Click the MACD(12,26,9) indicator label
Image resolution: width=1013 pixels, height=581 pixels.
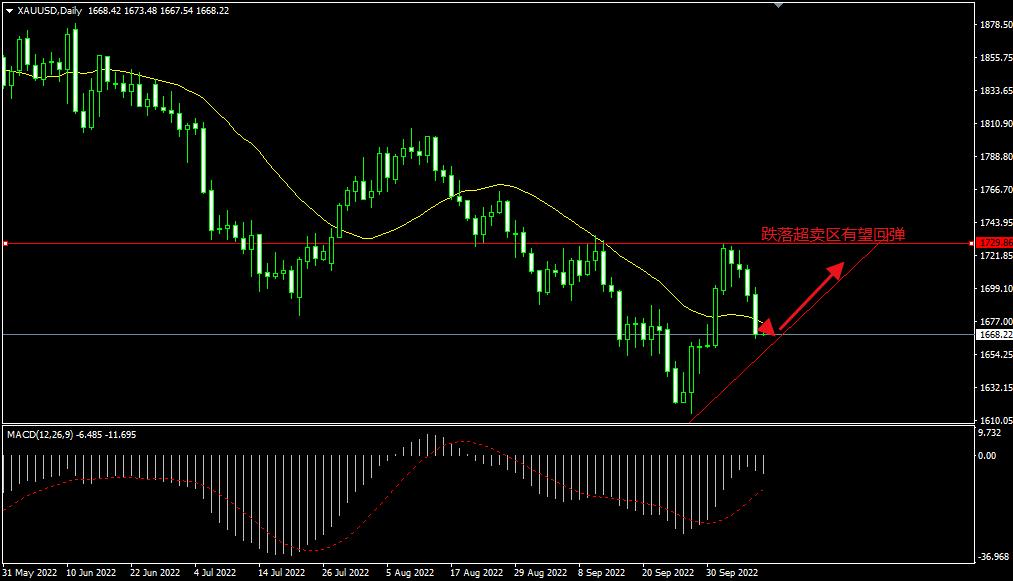pos(40,435)
